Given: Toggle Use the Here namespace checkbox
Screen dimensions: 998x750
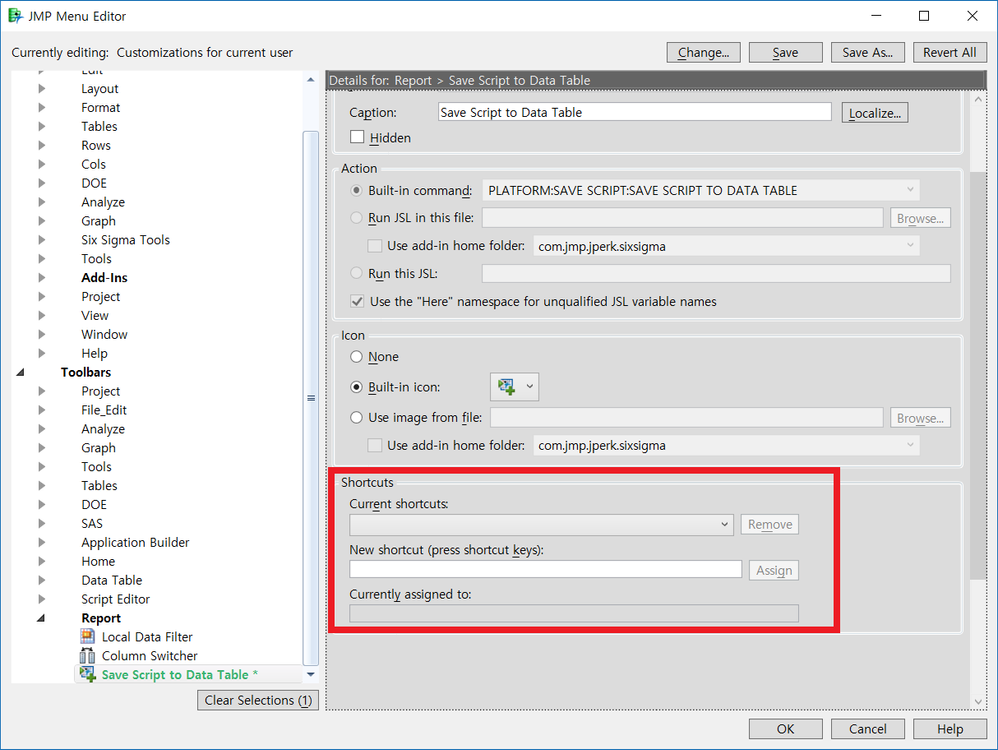Looking at the screenshot, I should tap(357, 301).
